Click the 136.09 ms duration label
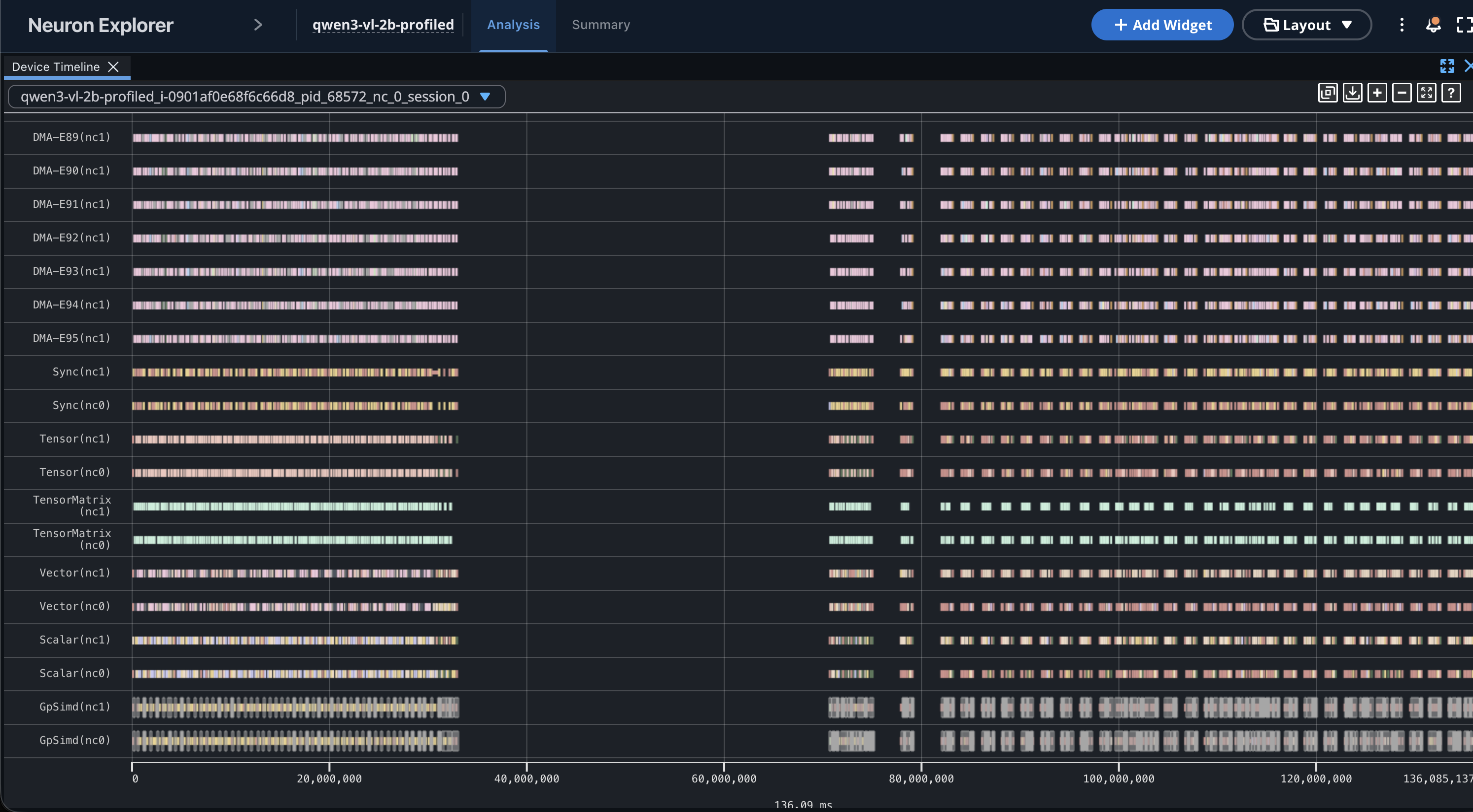The width and height of the screenshot is (1473, 812). click(803, 805)
